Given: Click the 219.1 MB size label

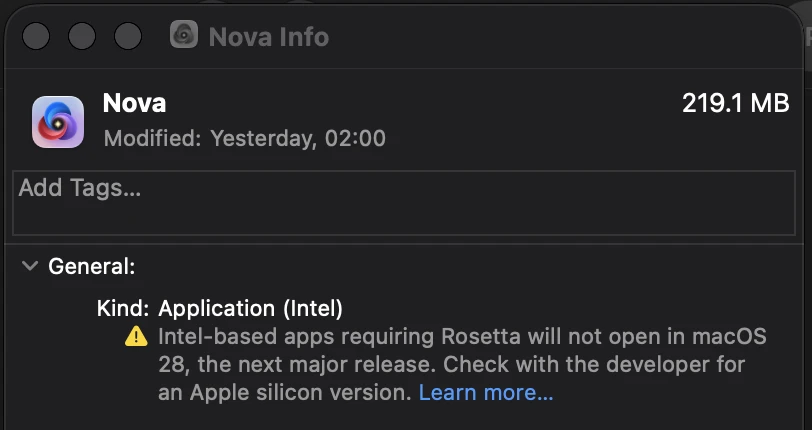Looking at the screenshot, I should coord(735,103).
